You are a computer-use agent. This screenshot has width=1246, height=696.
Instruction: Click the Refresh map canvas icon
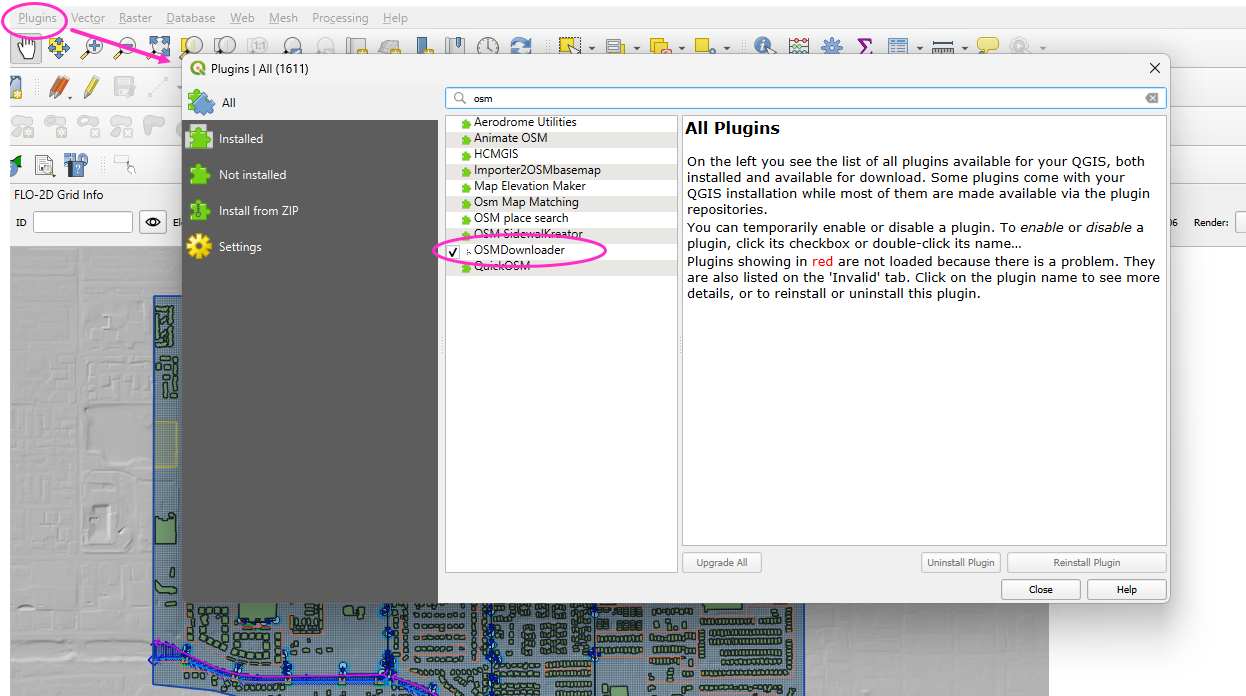tap(520, 47)
